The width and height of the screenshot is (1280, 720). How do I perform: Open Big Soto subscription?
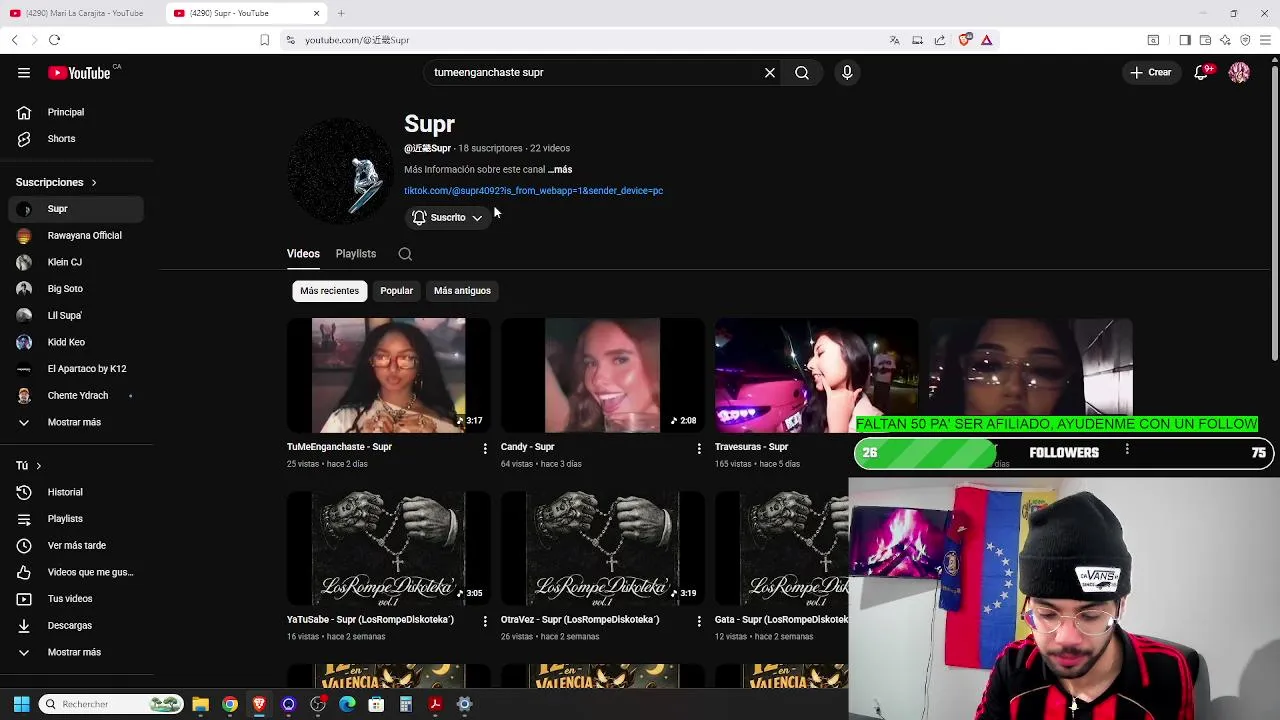click(76, 289)
